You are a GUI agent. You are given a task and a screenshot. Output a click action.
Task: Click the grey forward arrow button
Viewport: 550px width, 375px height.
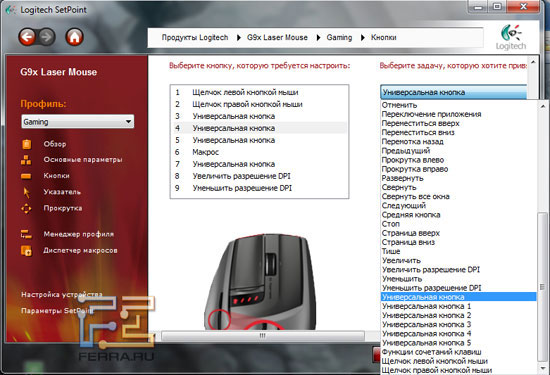coord(47,36)
